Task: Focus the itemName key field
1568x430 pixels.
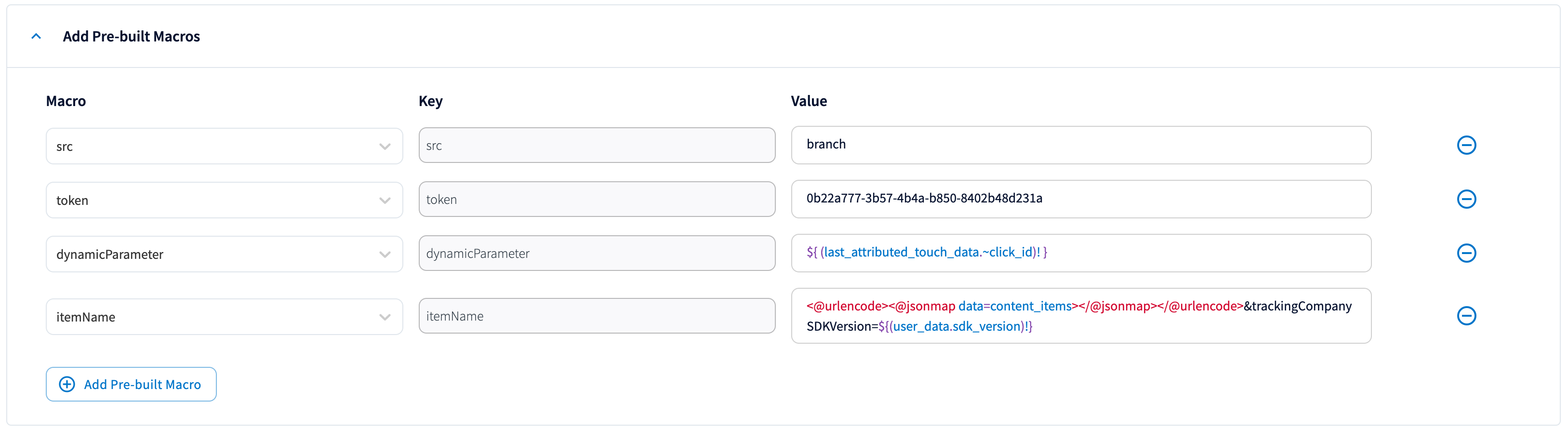Action: [x=597, y=316]
